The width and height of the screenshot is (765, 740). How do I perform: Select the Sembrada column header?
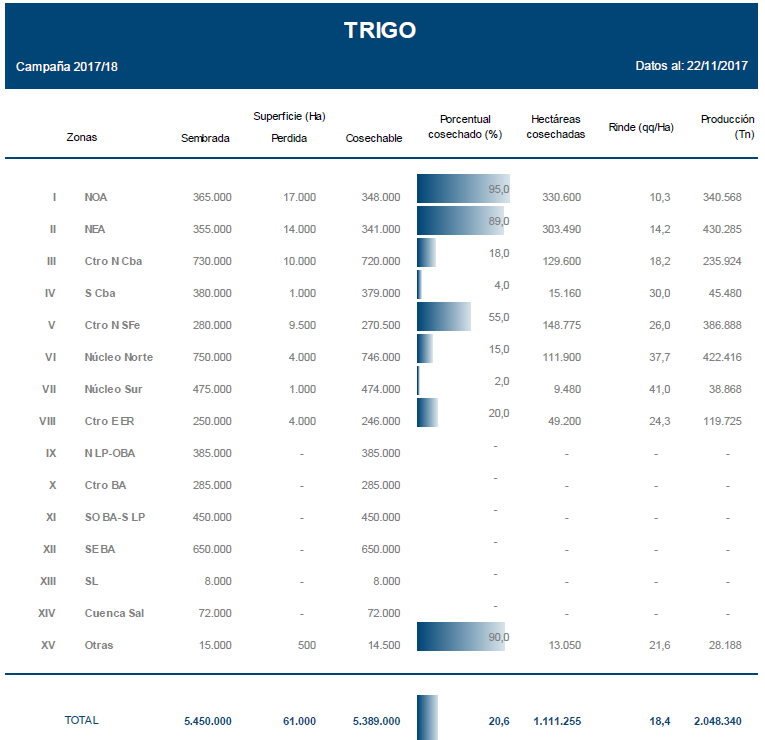[205, 139]
